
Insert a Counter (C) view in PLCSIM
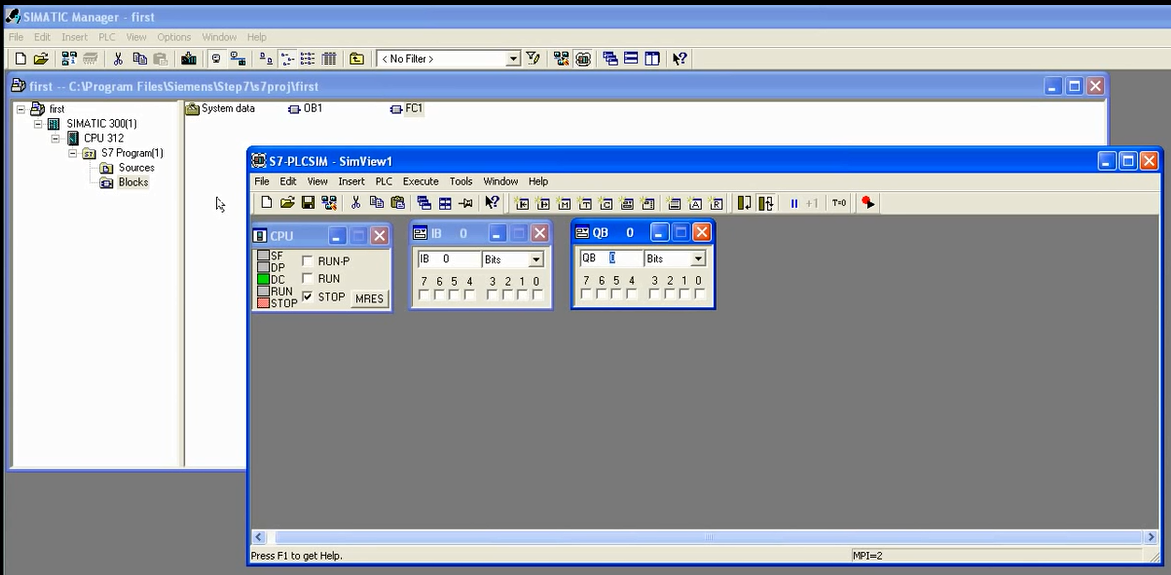pyautogui.click(x=606, y=203)
